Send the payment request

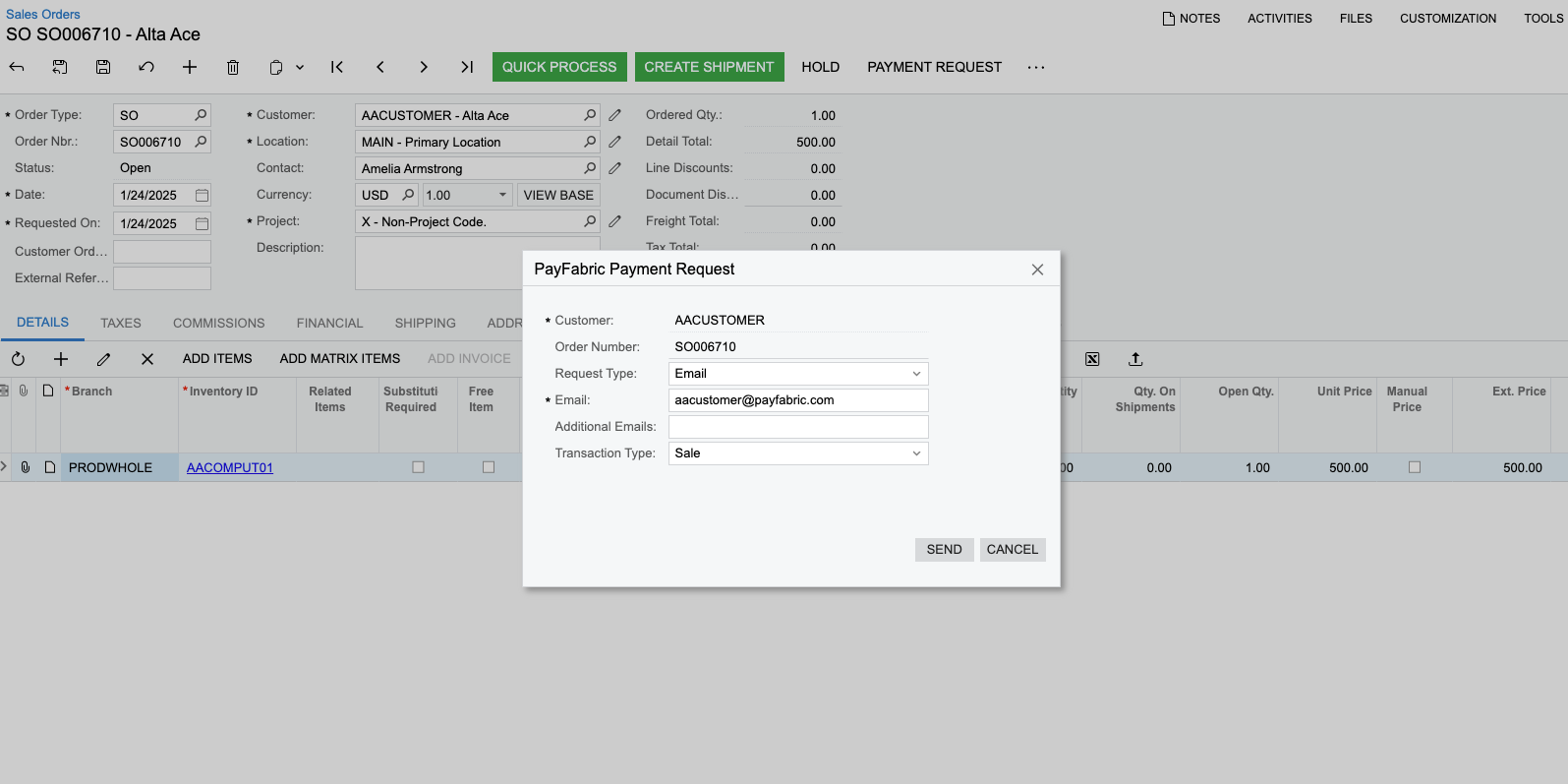tap(944, 550)
